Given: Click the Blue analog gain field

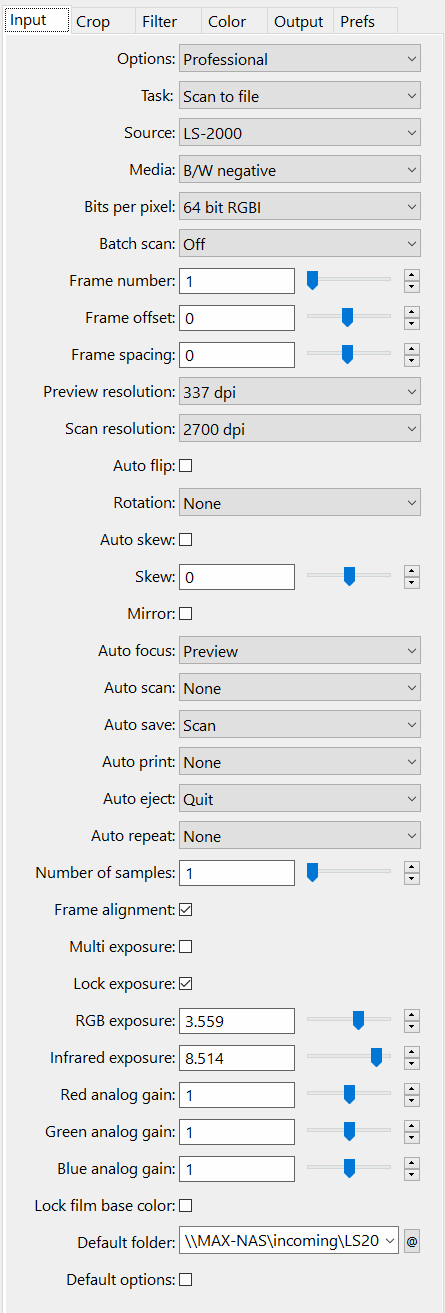Looking at the screenshot, I should (x=237, y=1169).
